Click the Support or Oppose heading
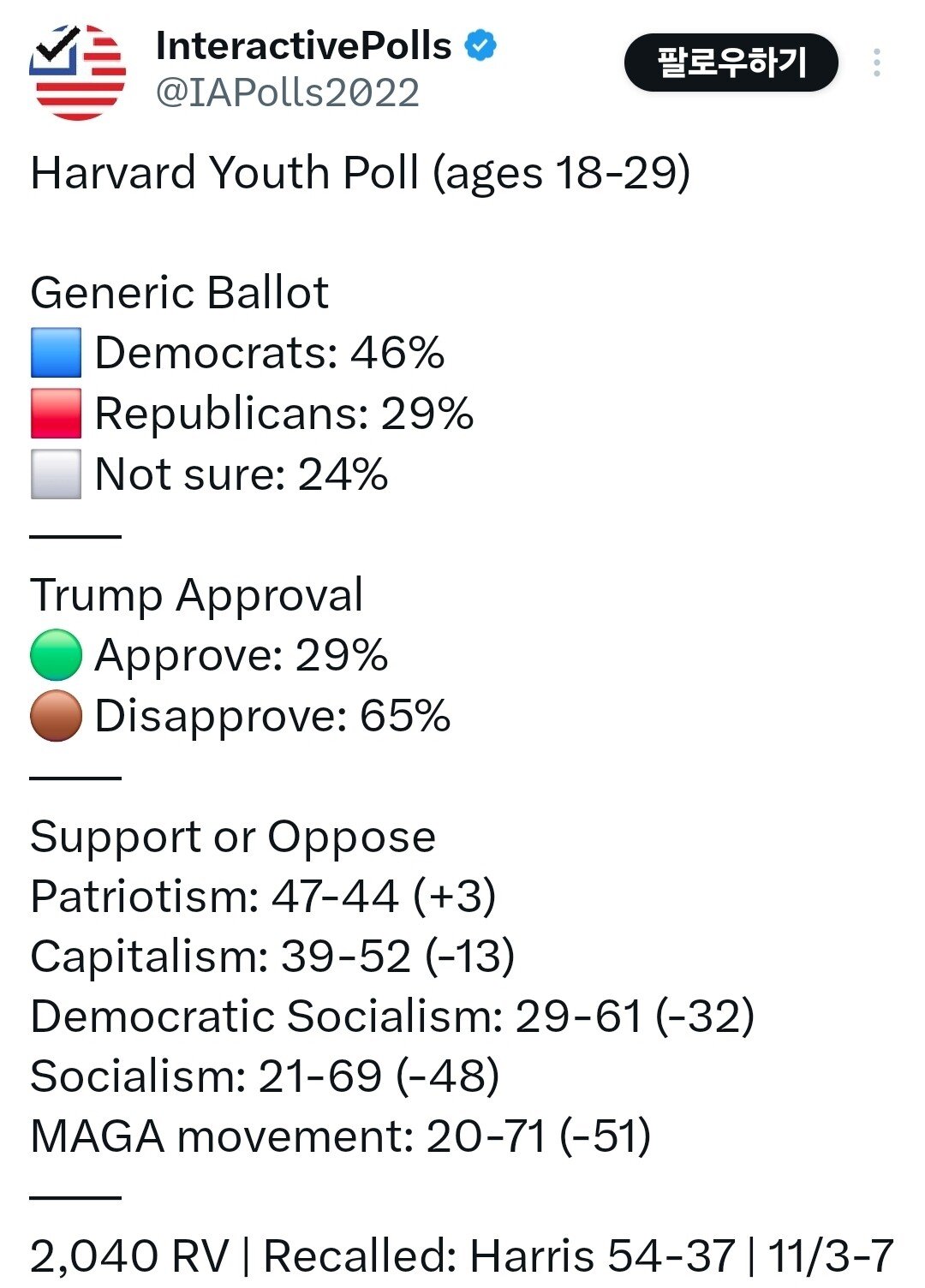The image size is (925, 1288). pyautogui.click(x=233, y=836)
